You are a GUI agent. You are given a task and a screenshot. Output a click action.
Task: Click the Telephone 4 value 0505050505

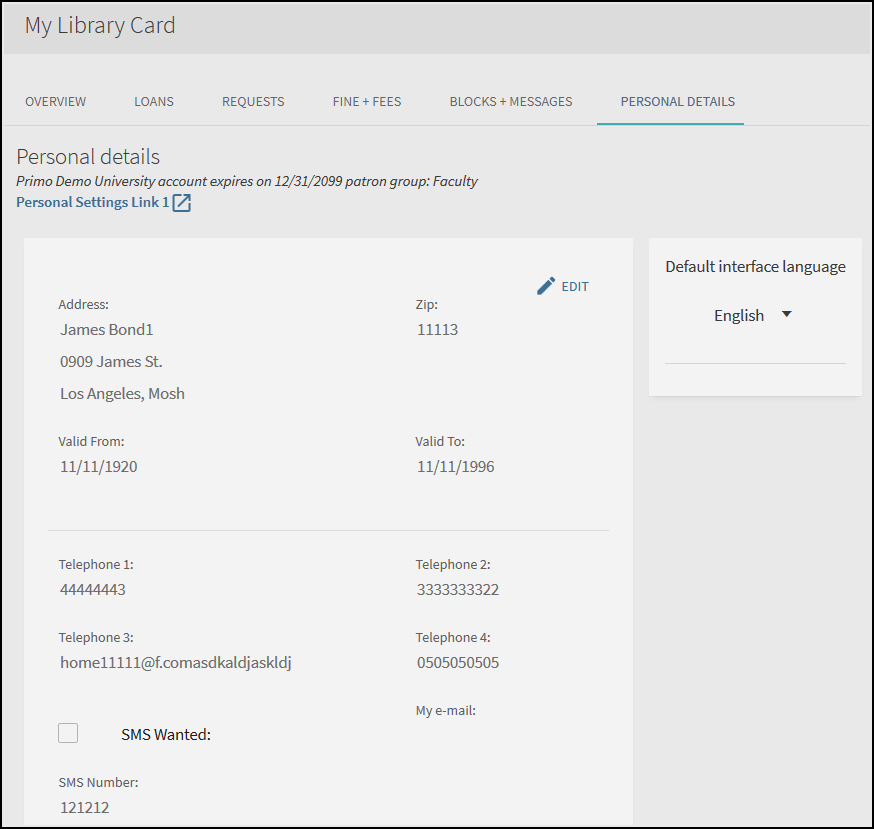click(x=458, y=663)
